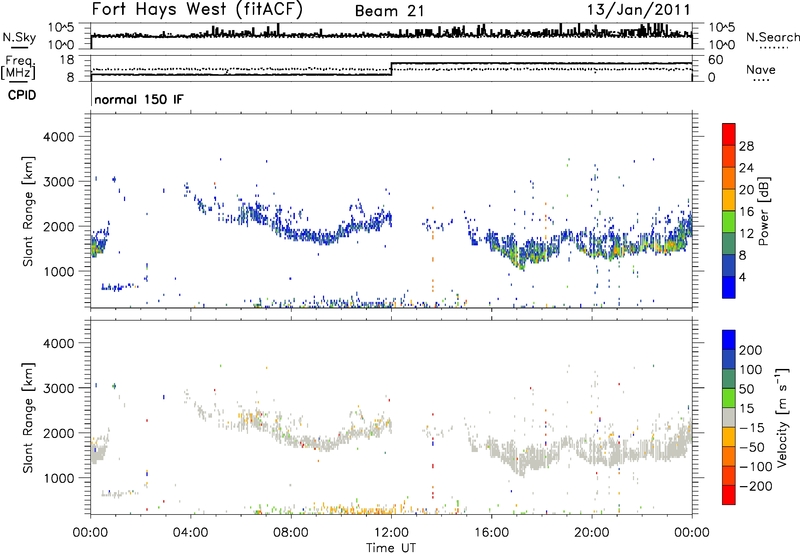
Task: Click the "Nave" legend label
Action: (760, 69)
